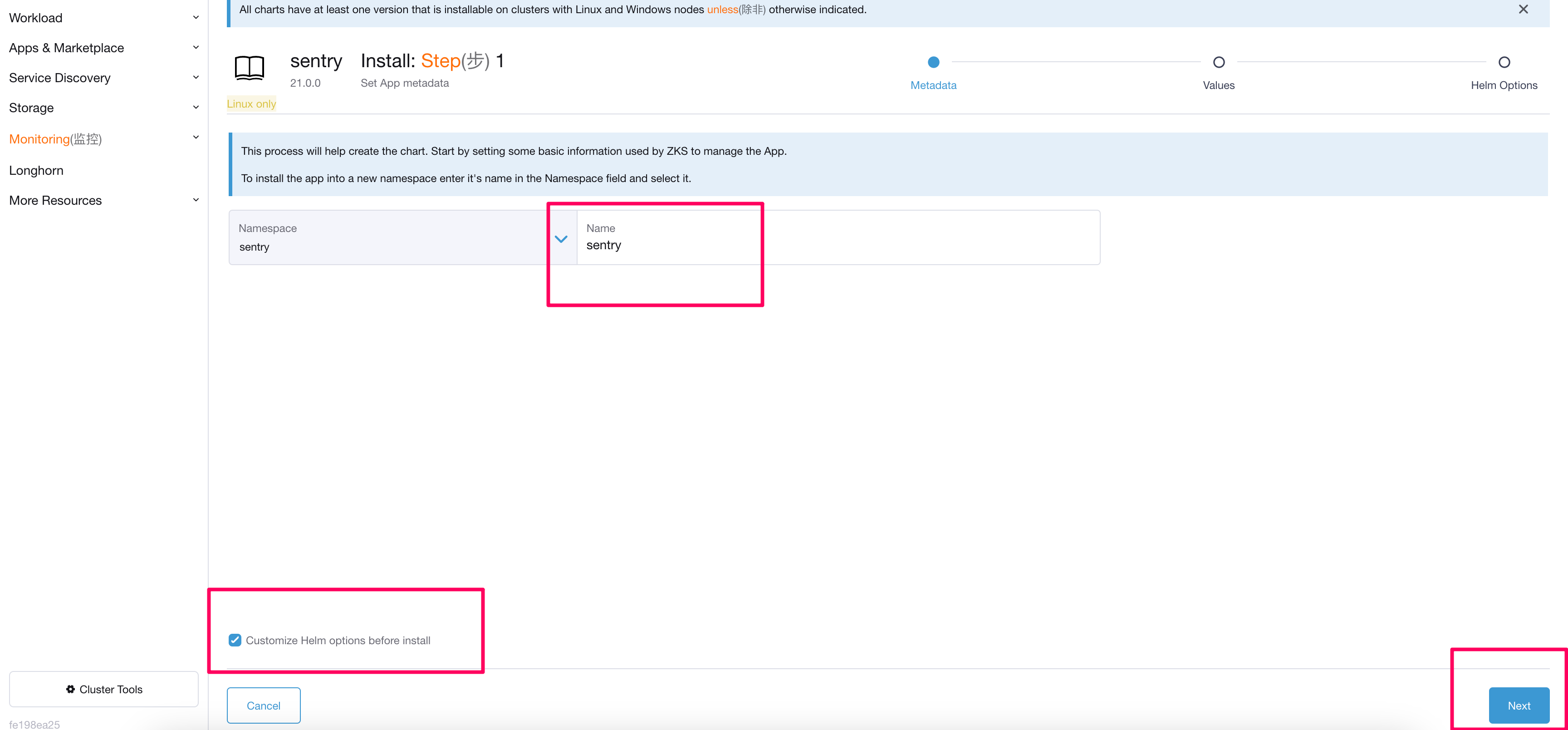Focus the Name input field
Screen dimensions: 1568x730
click(x=838, y=237)
